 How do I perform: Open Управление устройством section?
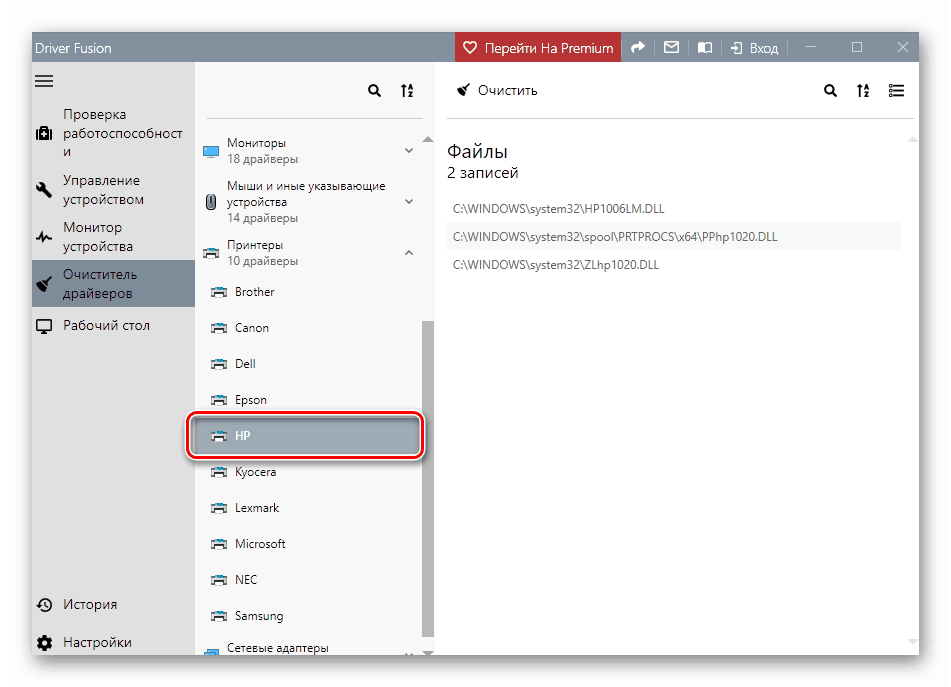[x=113, y=190]
